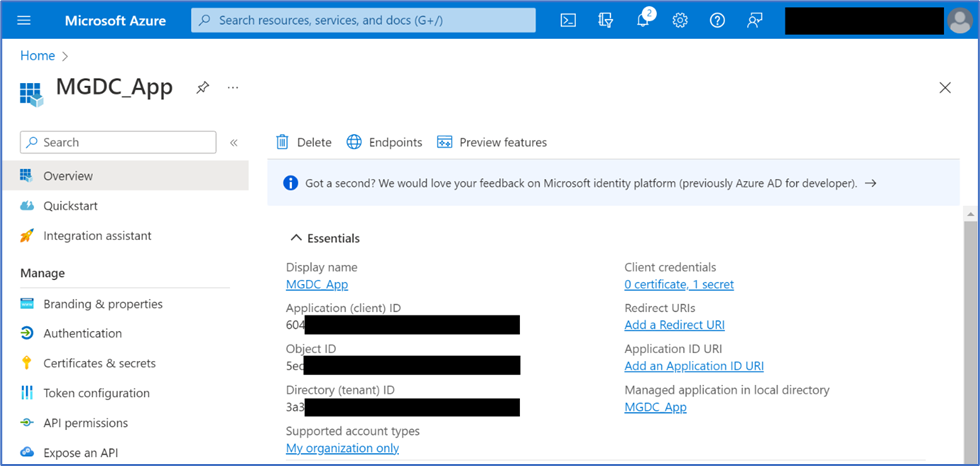Click My organization only link
The image size is (980, 466).
tap(342, 449)
